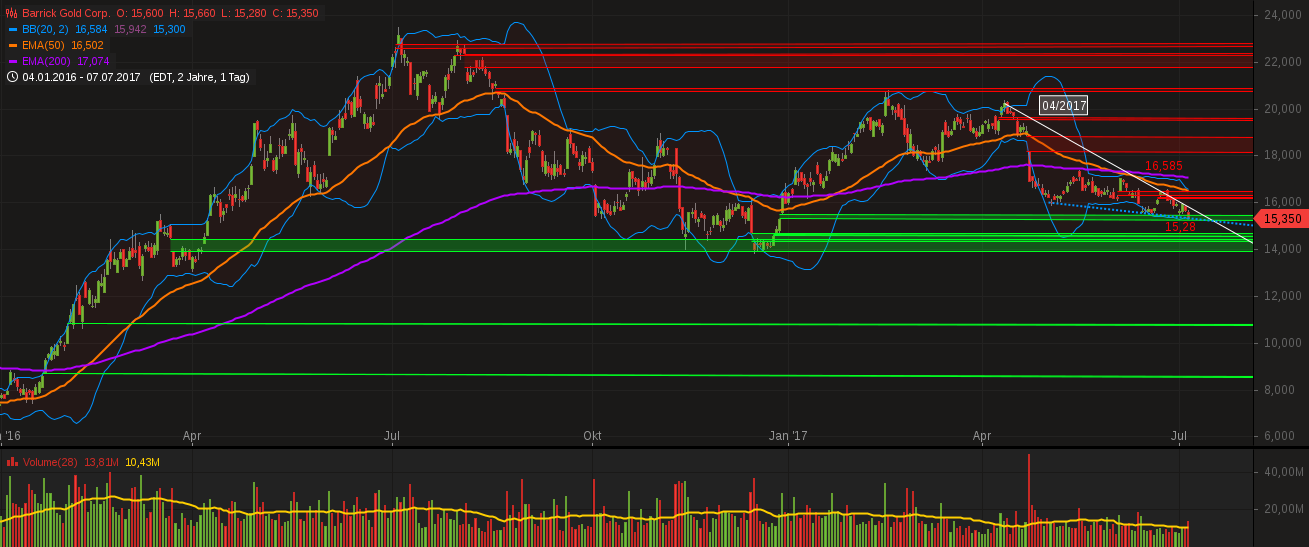The height and width of the screenshot is (547, 1309).
Task: Click the BB middle band value 15,942
Action: [131, 30]
